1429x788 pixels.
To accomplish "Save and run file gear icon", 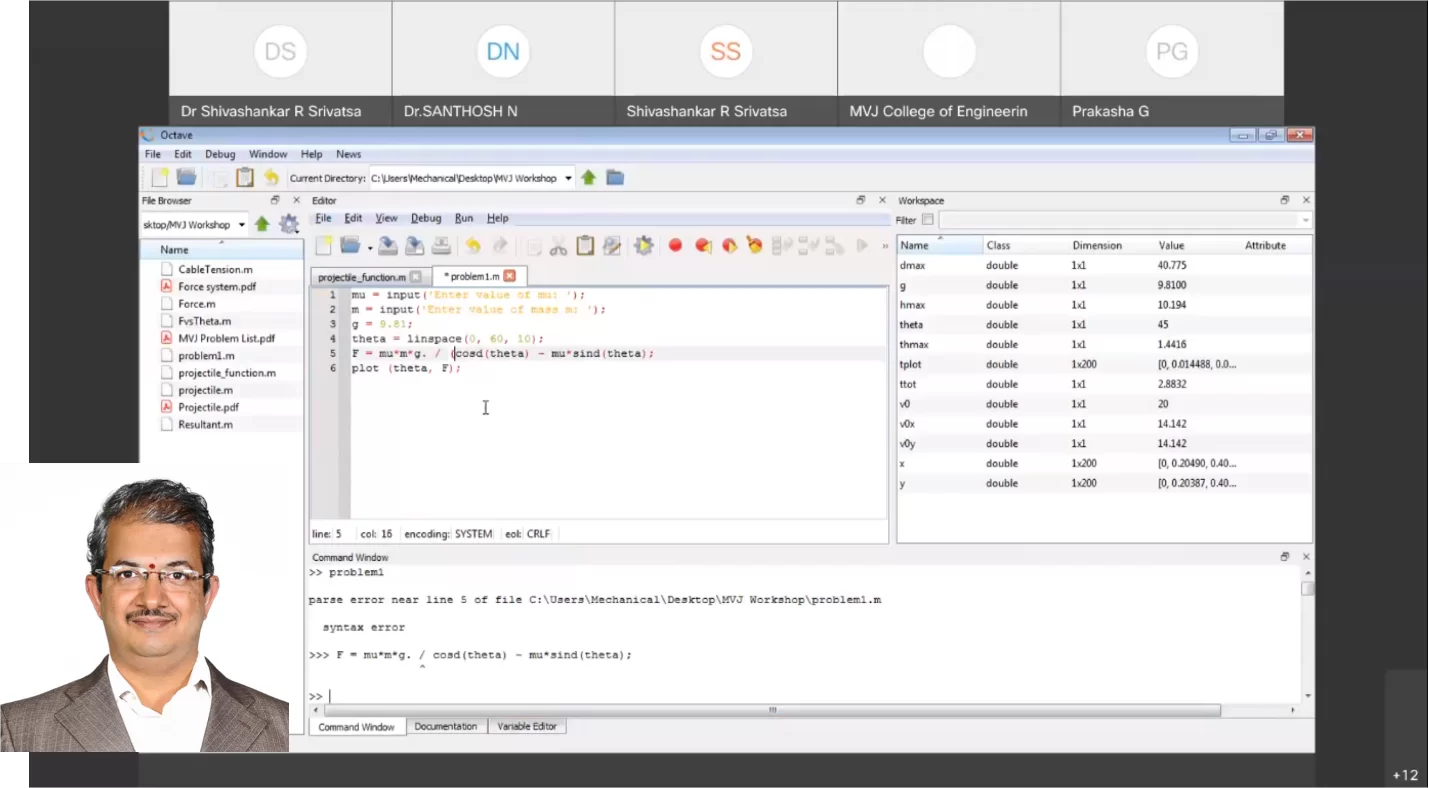I will (643, 245).
